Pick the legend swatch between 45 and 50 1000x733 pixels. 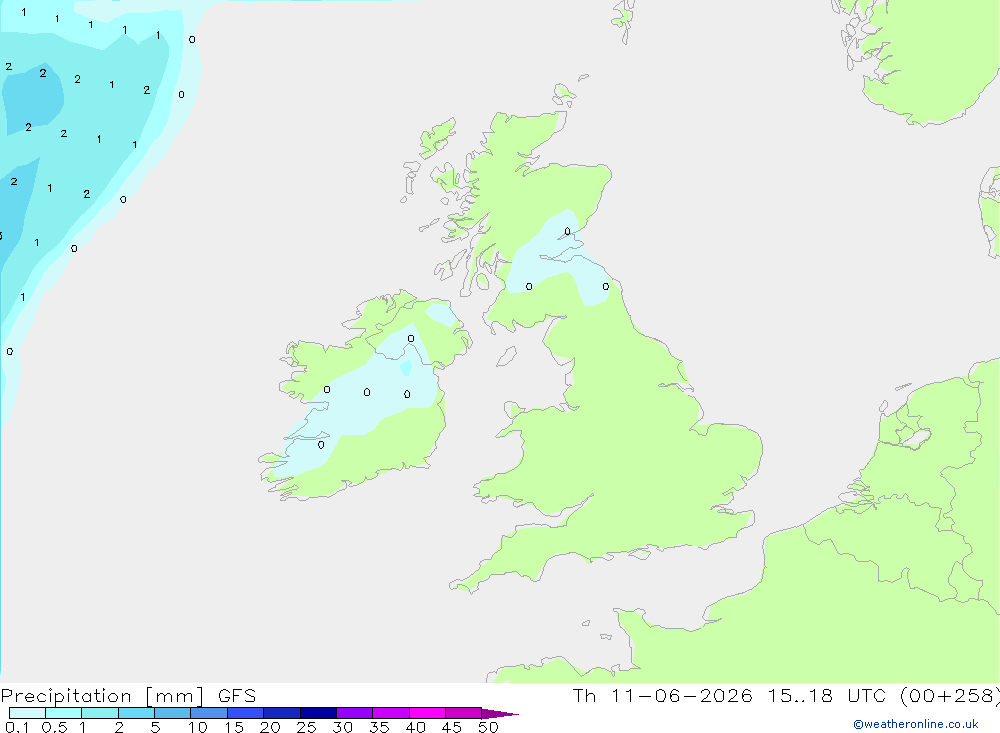click(463, 713)
